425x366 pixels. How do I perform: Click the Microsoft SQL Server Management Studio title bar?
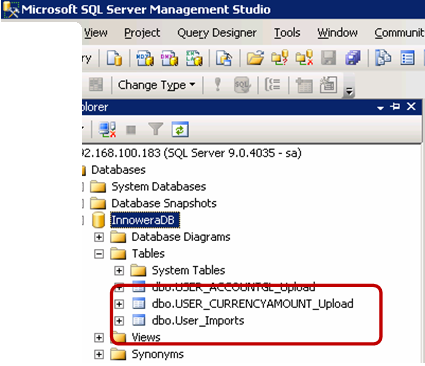click(x=212, y=9)
